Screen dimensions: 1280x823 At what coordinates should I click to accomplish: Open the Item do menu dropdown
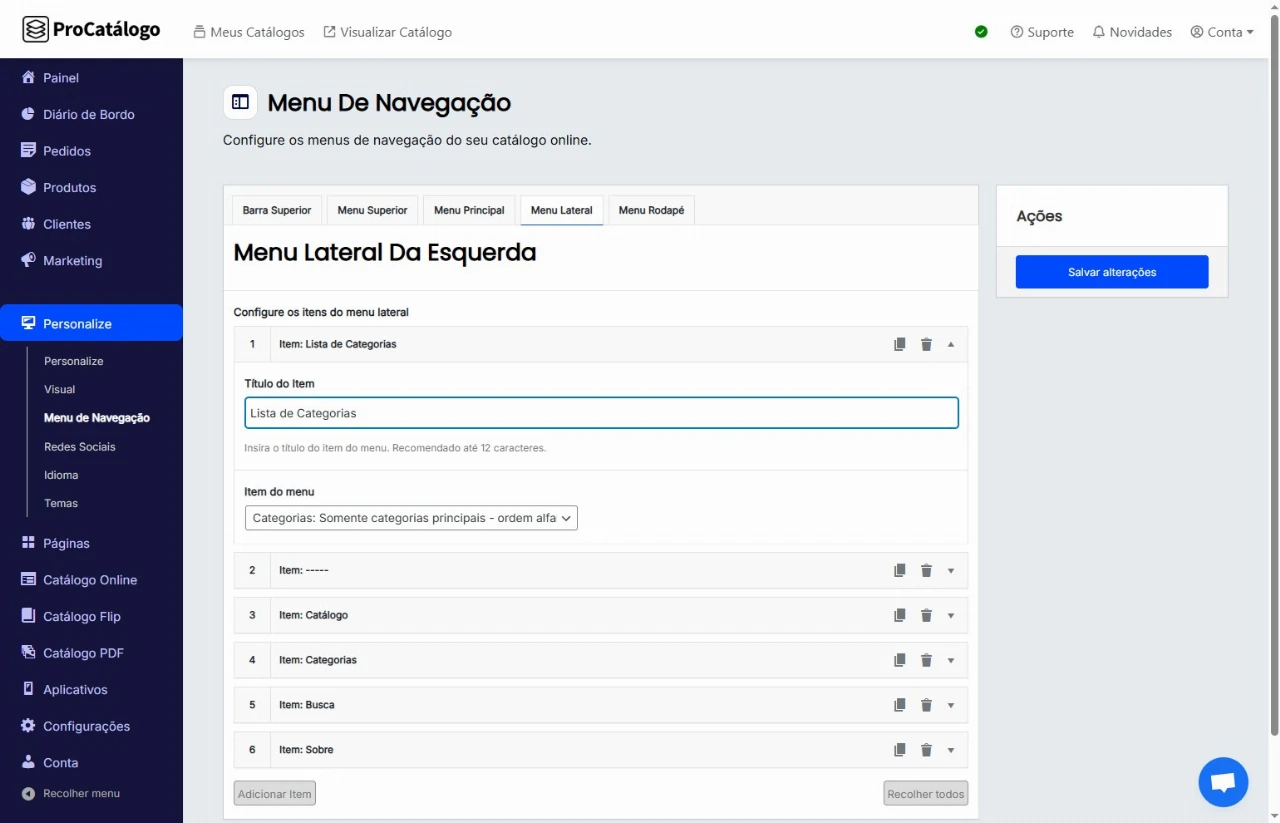point(411,518)
